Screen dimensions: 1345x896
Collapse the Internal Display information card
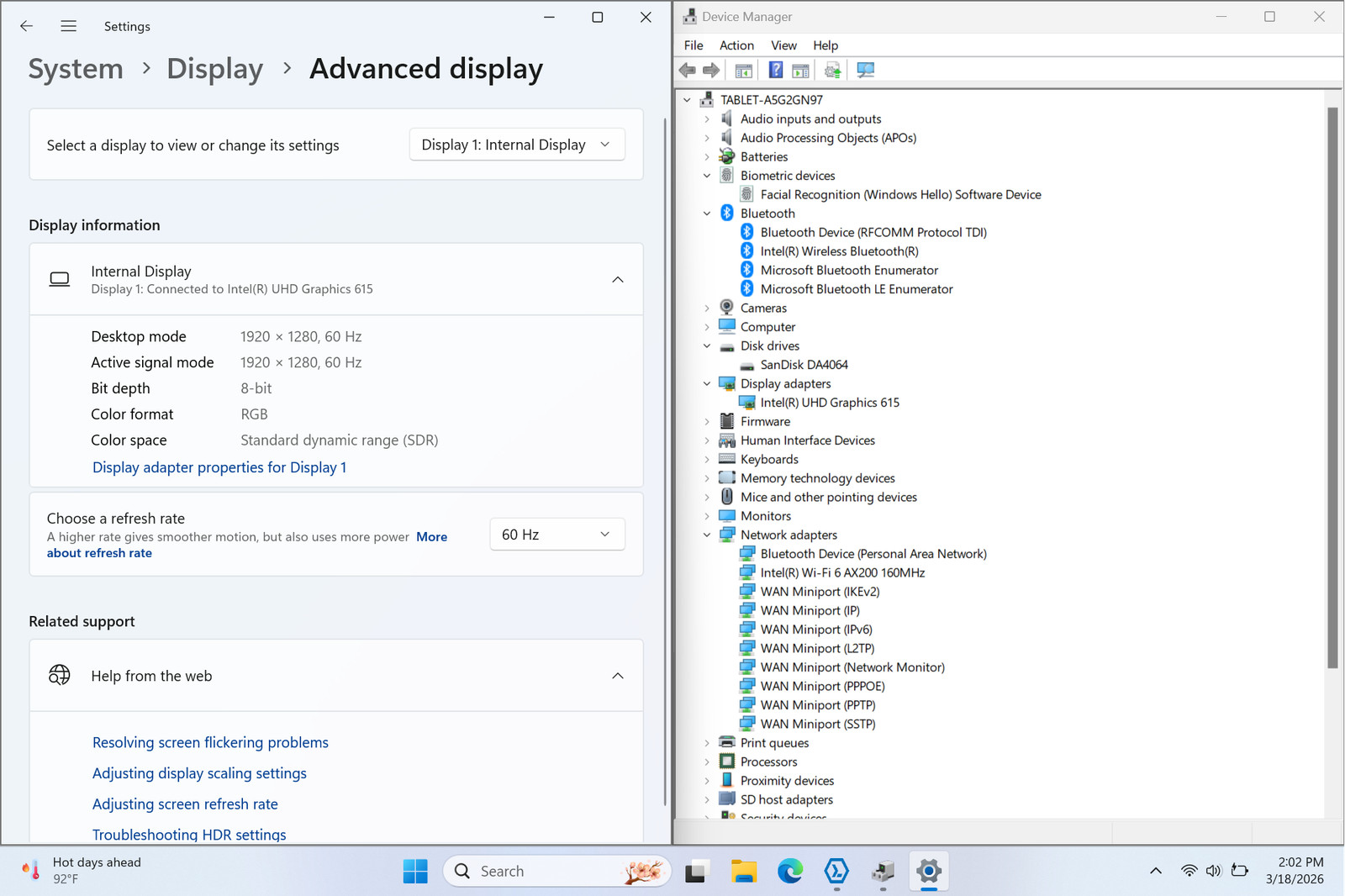(618, 280)
